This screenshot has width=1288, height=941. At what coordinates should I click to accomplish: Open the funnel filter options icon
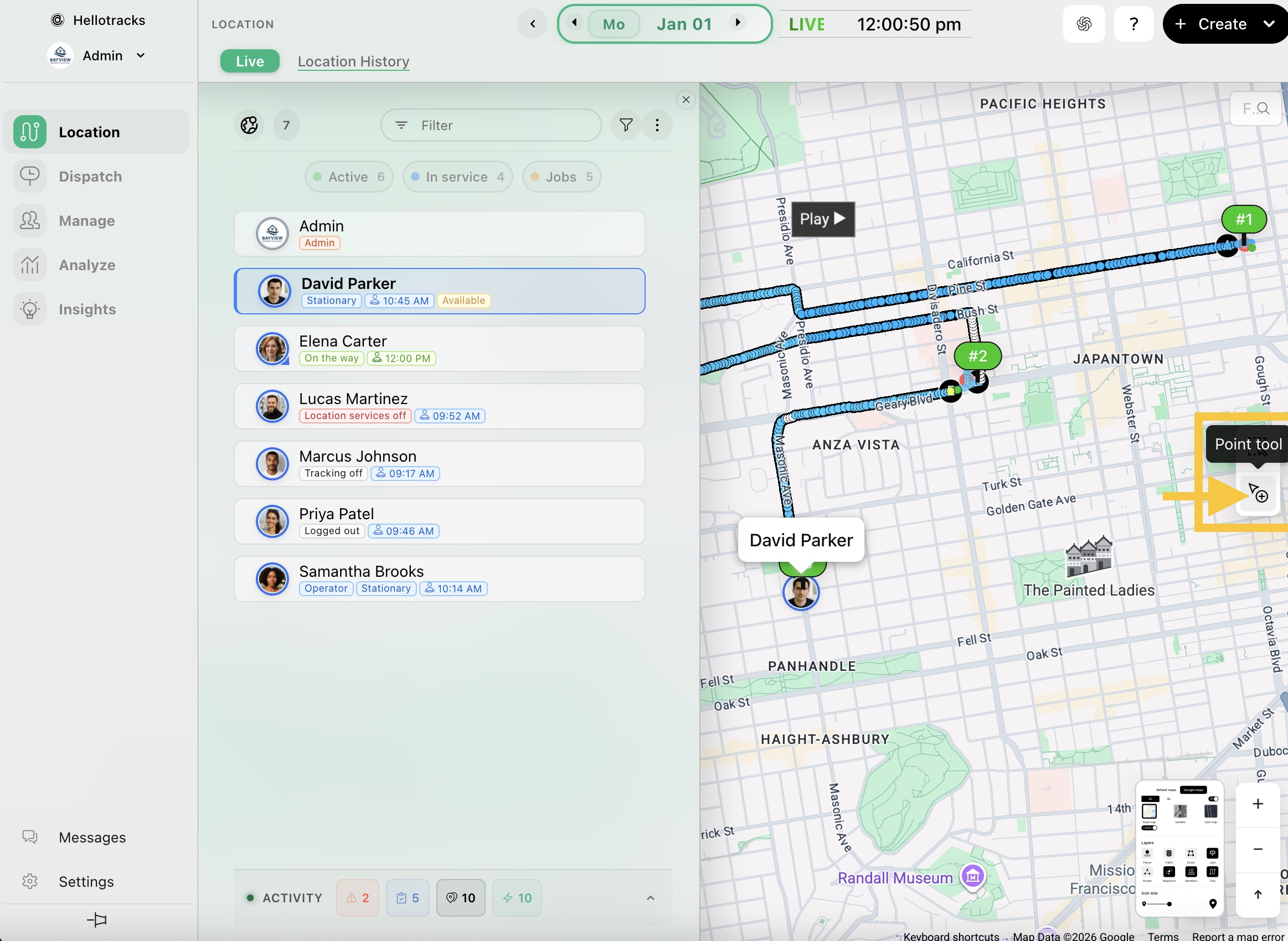click(x=626, y=125)
